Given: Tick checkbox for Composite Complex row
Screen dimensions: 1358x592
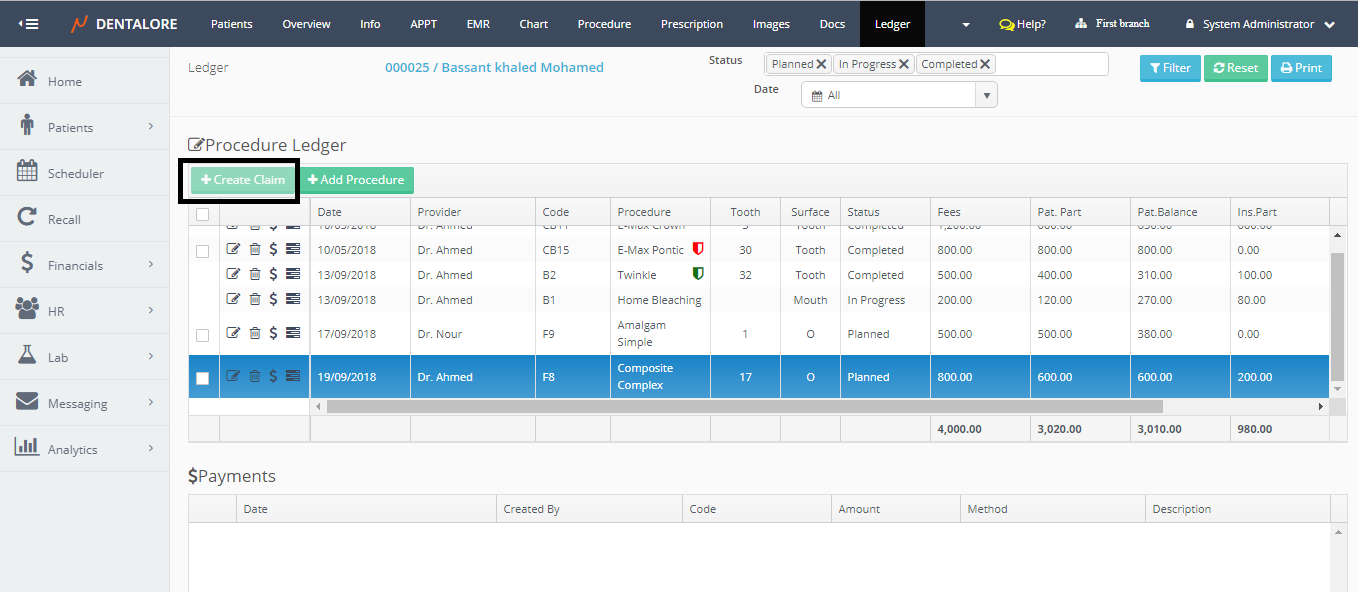Looking at the screenshot, I should [x=203, y=378].
